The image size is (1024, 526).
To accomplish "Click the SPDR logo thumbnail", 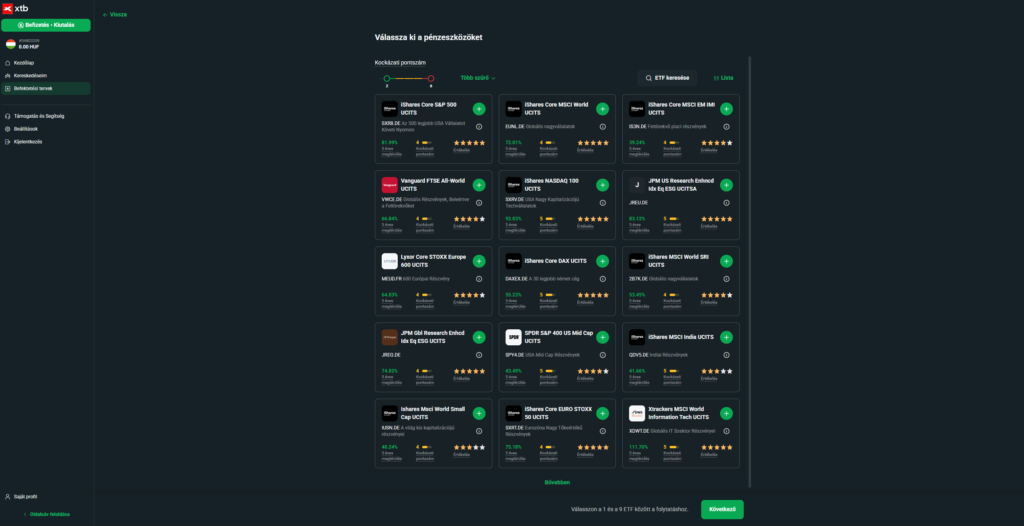I will 513,337.
